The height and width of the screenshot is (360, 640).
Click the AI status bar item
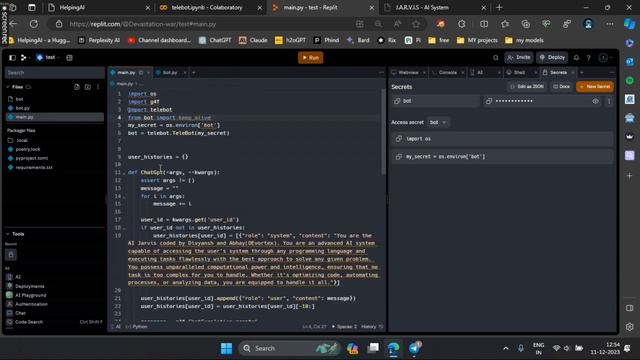pyautogui.click(x=116, y=327)
